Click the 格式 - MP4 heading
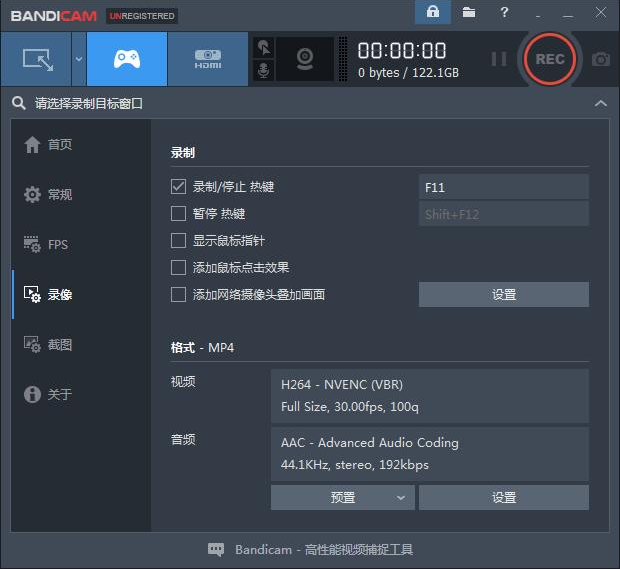Screen dimensions: 620x570 tap(202, 348)
